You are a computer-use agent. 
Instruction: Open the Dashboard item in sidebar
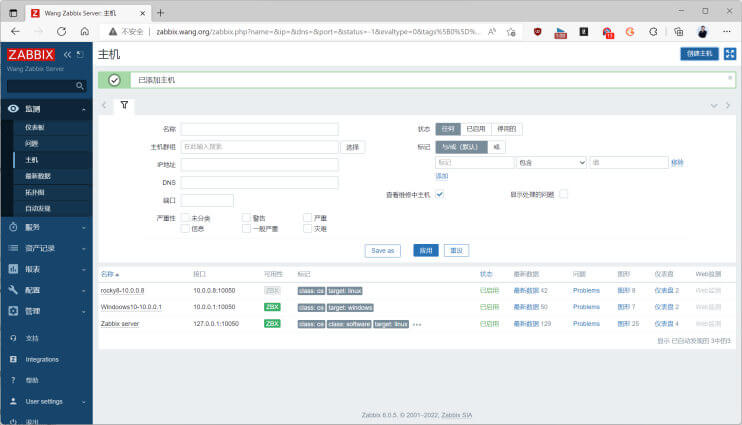pyautogui.click(x=35, y=127)
